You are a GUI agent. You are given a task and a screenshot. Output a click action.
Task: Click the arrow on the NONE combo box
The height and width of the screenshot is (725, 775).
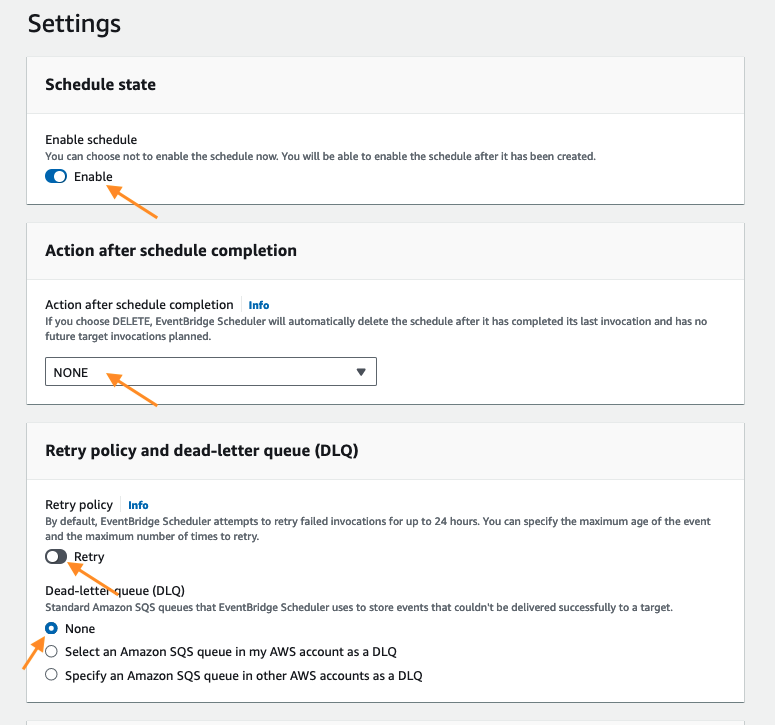click(361, 373)
